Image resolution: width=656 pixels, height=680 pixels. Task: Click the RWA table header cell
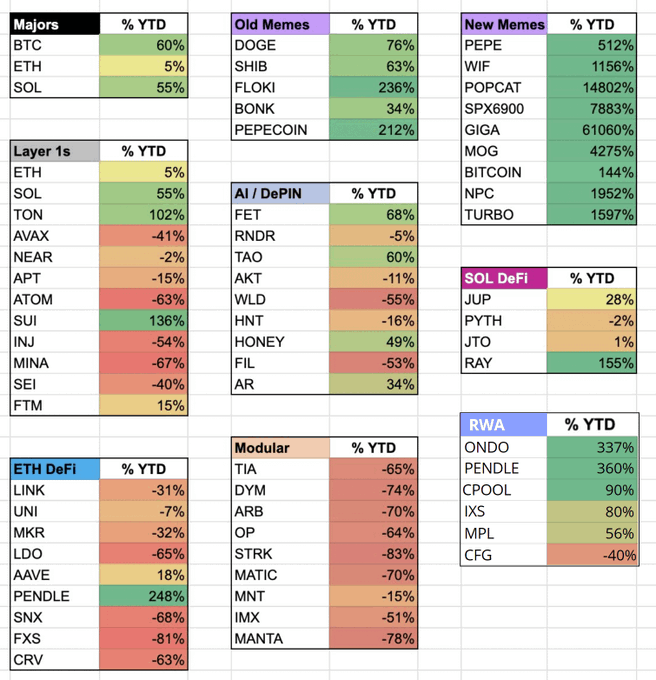tap(505, 425)
